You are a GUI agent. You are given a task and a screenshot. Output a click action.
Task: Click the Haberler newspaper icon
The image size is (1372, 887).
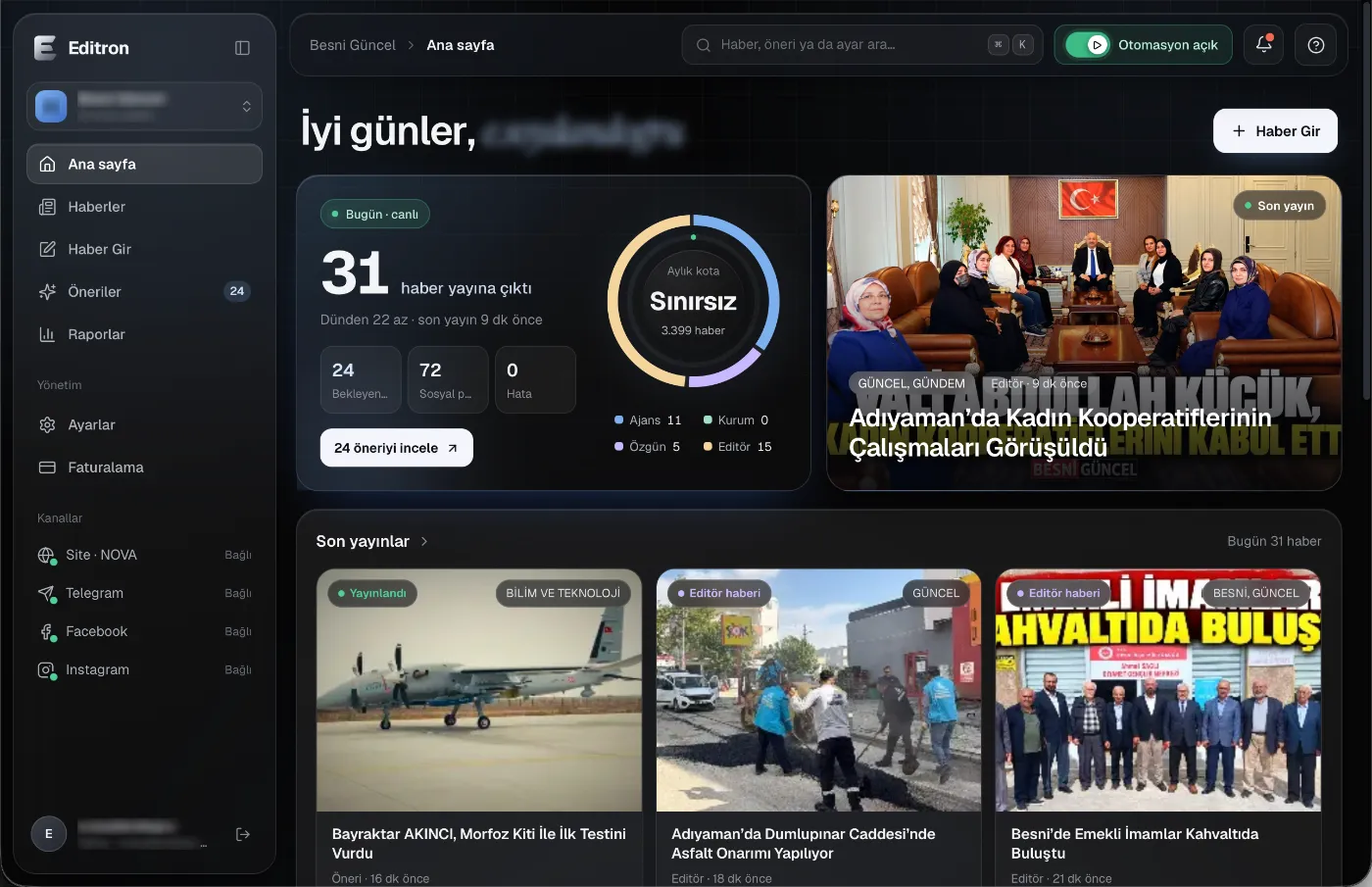pyautogui.click(x=47, y=207)
